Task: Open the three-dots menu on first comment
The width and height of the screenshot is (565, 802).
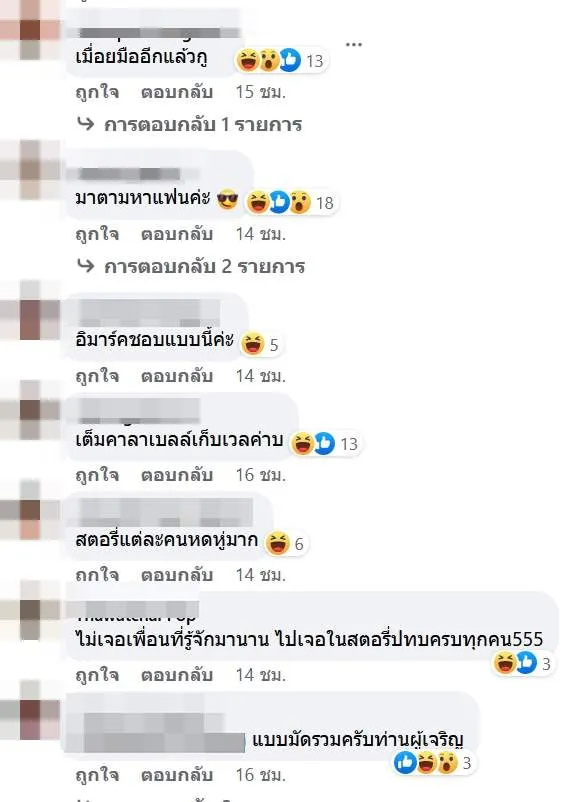Action: (x=354, y=44)
